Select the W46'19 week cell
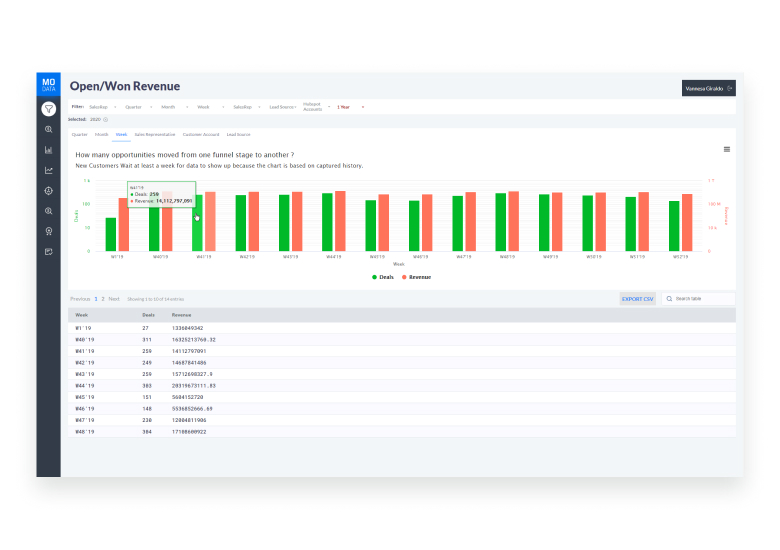The width and height of the screenshot is (780, 550). [85, 408]
